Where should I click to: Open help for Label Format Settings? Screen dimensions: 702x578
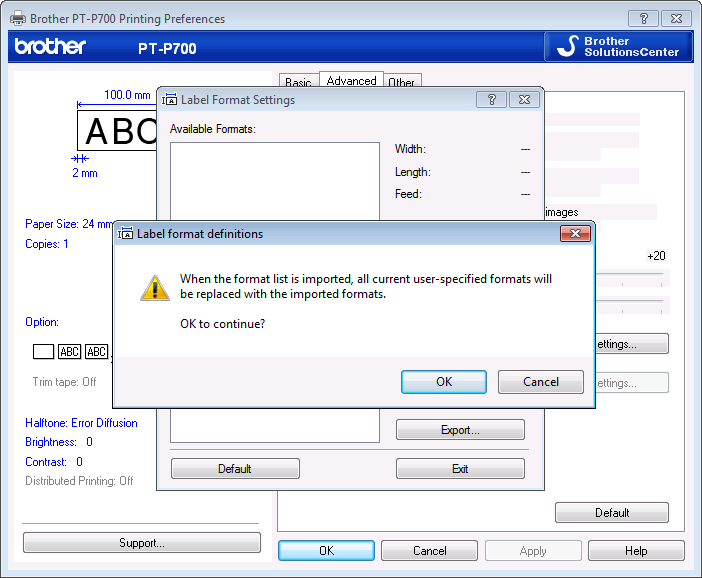click(491, 99)
